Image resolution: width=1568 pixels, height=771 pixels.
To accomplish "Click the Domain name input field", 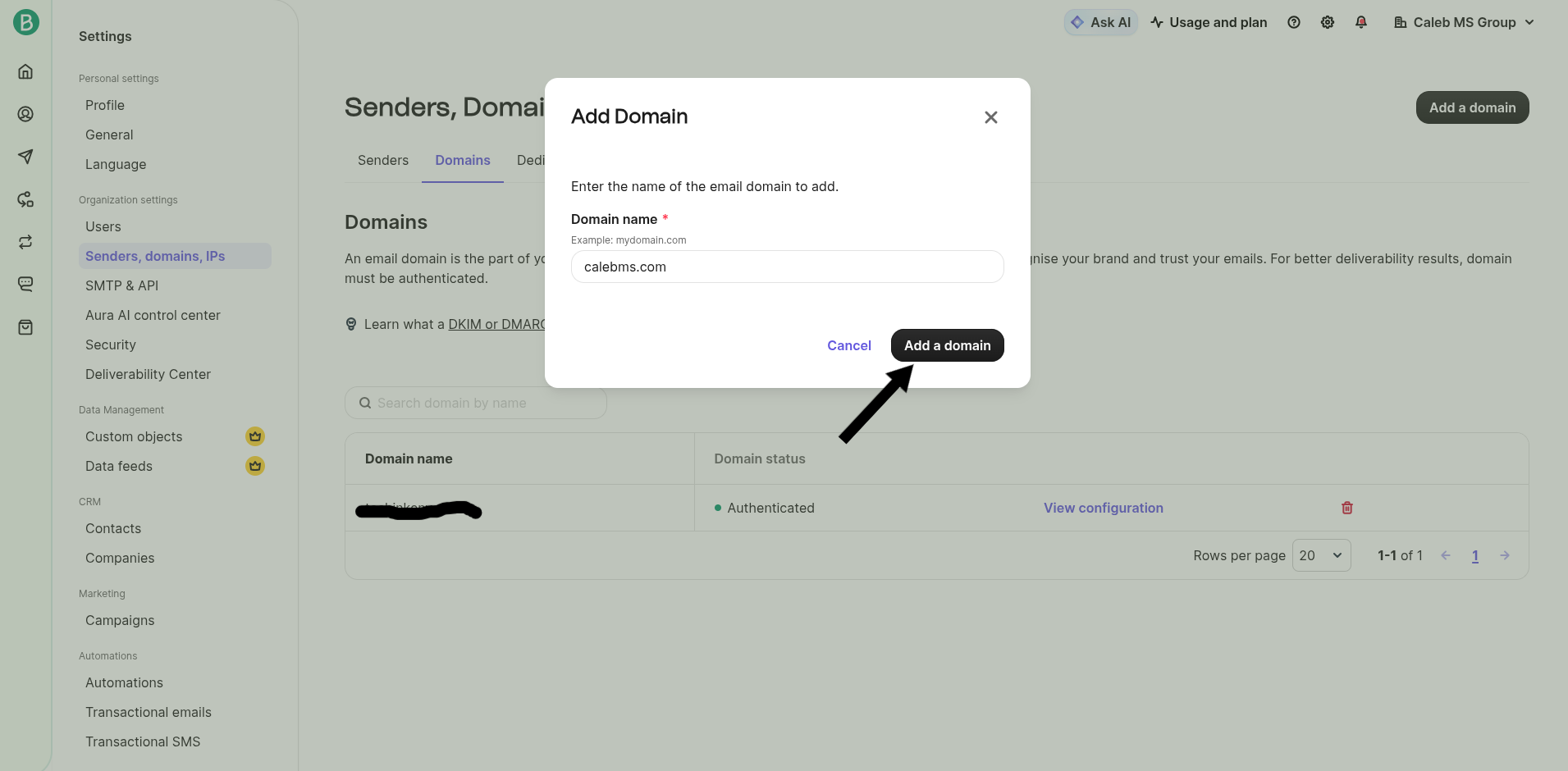I will [x=788, y=267].
